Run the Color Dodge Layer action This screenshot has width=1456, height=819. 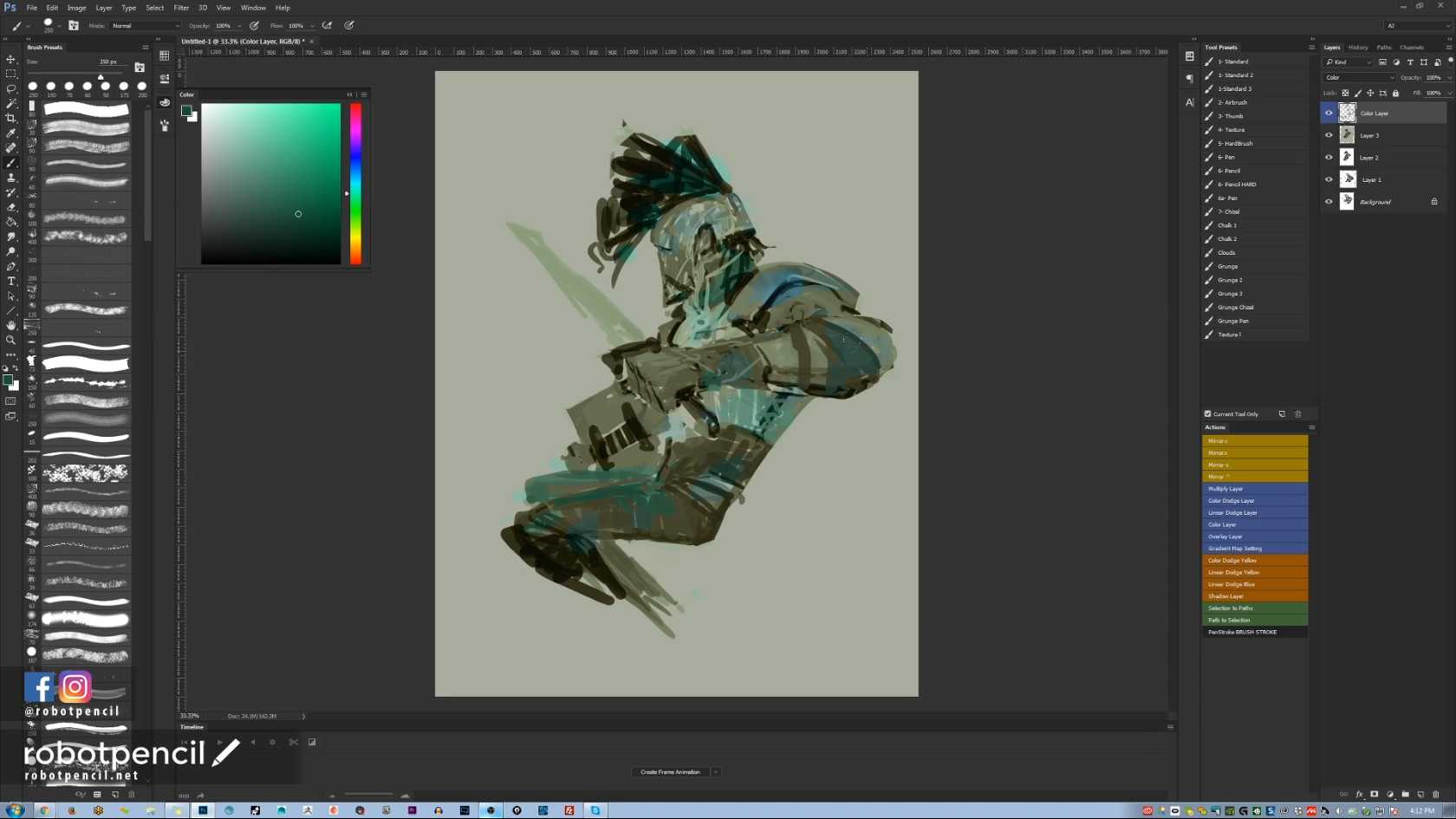[x=1255, y=501]
